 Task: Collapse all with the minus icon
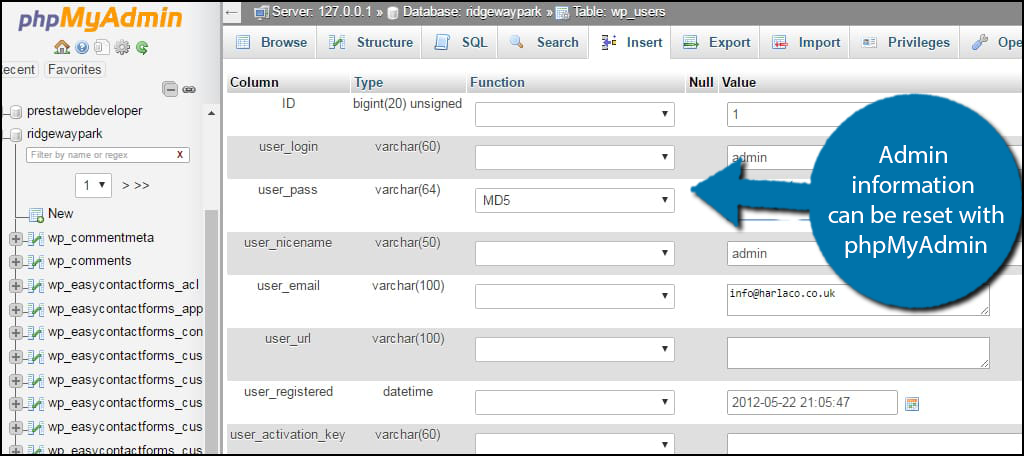pyautogui.click(x=170, y=89)
